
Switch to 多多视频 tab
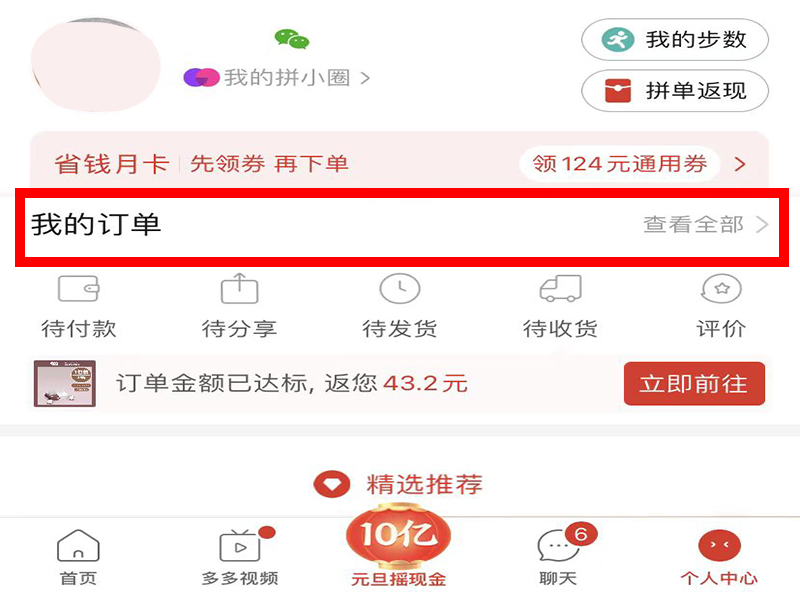click(x=240, y=558)
